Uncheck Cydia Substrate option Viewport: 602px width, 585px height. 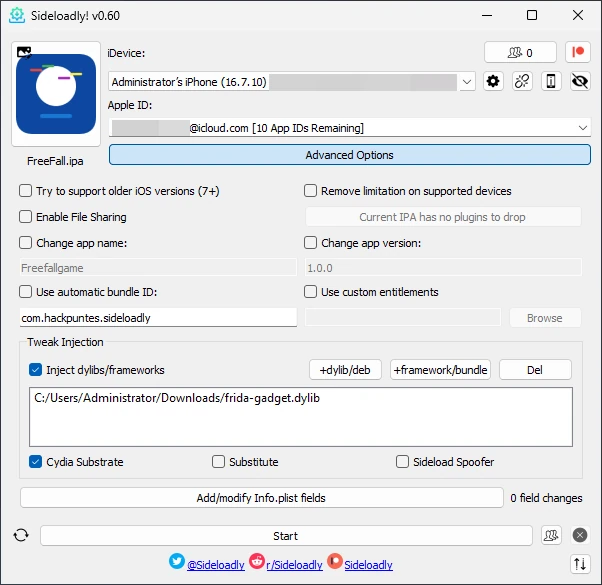(36, 461)
